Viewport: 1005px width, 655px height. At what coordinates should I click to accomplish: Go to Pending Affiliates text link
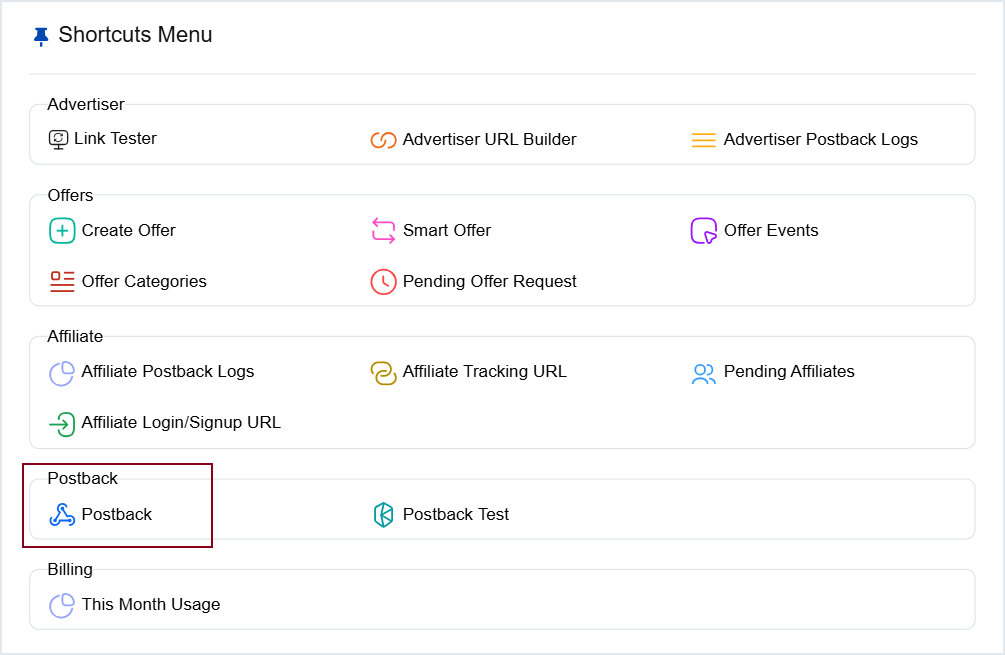point(789,372)
